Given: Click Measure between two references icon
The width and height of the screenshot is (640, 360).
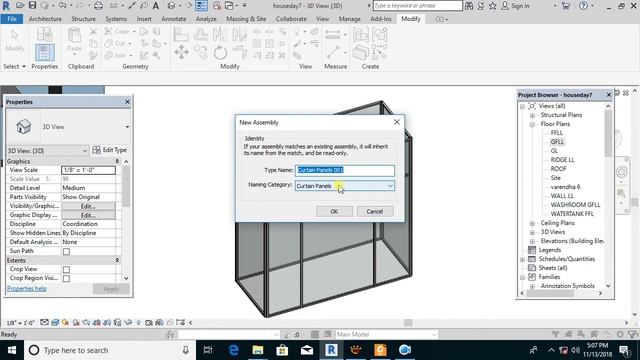Looking at the screenshot, I should point(332,35).
